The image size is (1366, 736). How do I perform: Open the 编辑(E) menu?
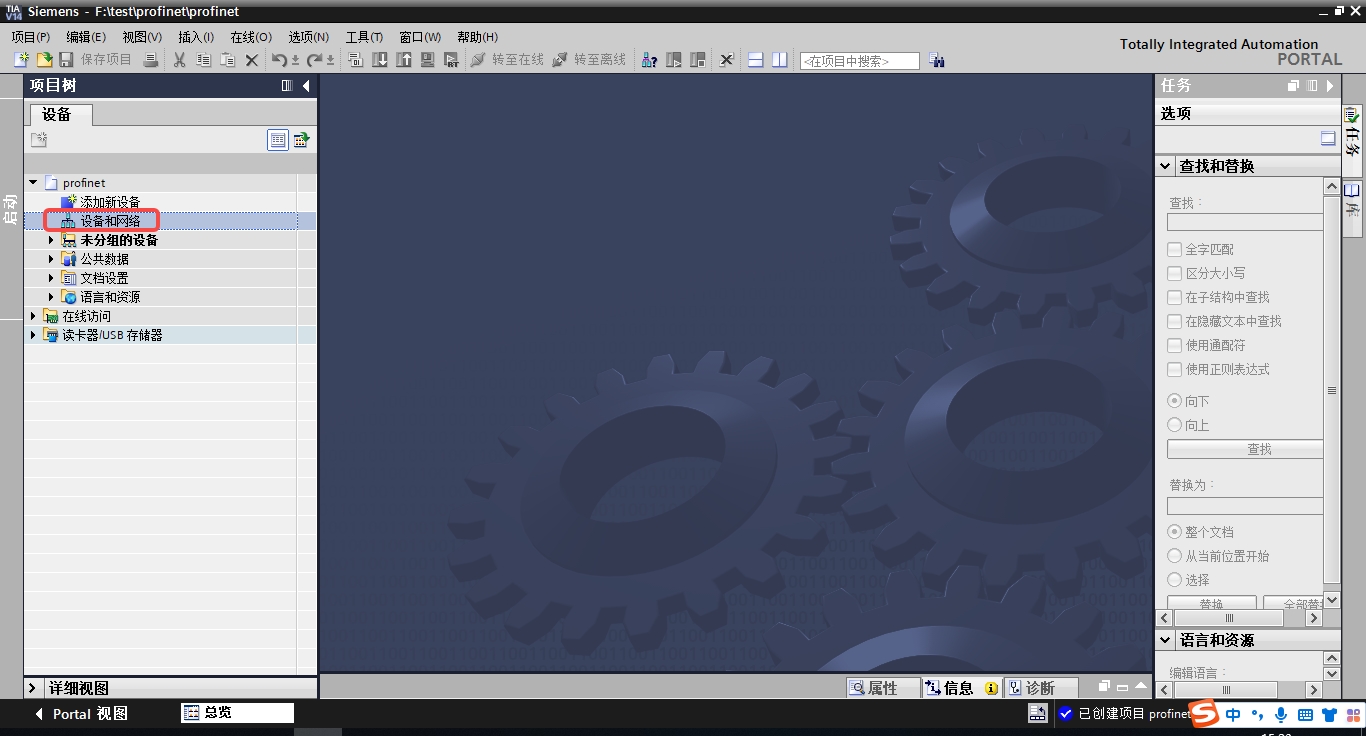(x=86, y=37)
